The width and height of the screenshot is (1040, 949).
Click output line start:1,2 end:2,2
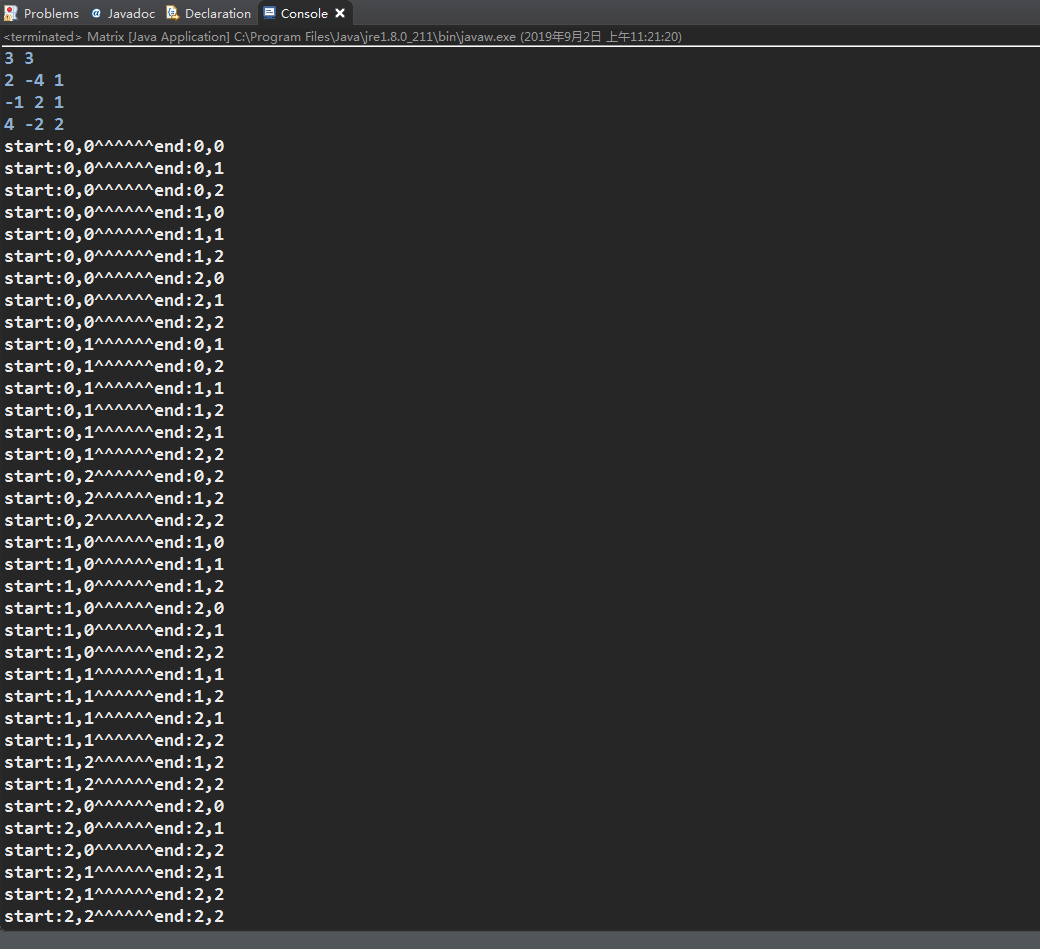114,785
